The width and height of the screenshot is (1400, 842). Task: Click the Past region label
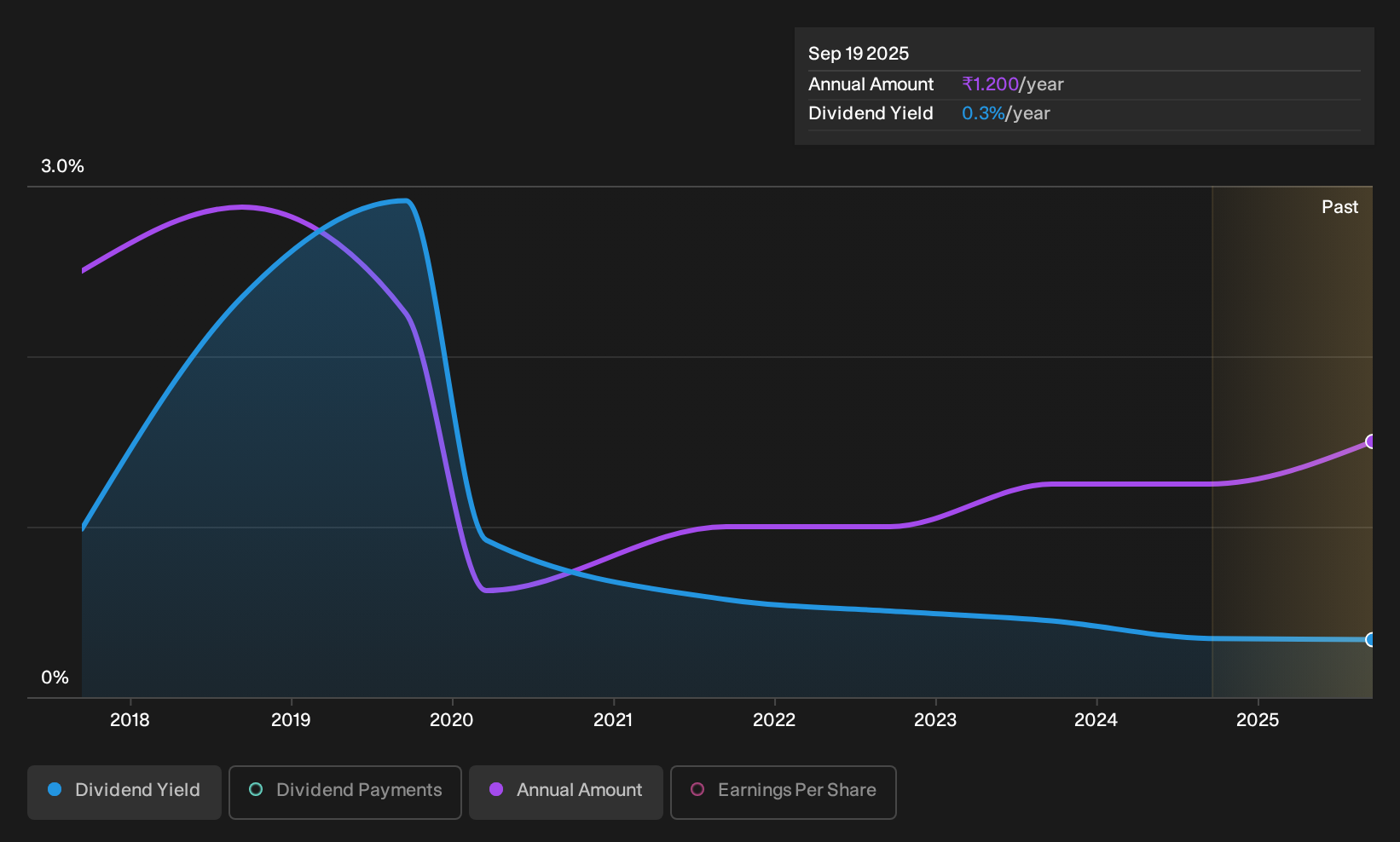coord(1339,207)
